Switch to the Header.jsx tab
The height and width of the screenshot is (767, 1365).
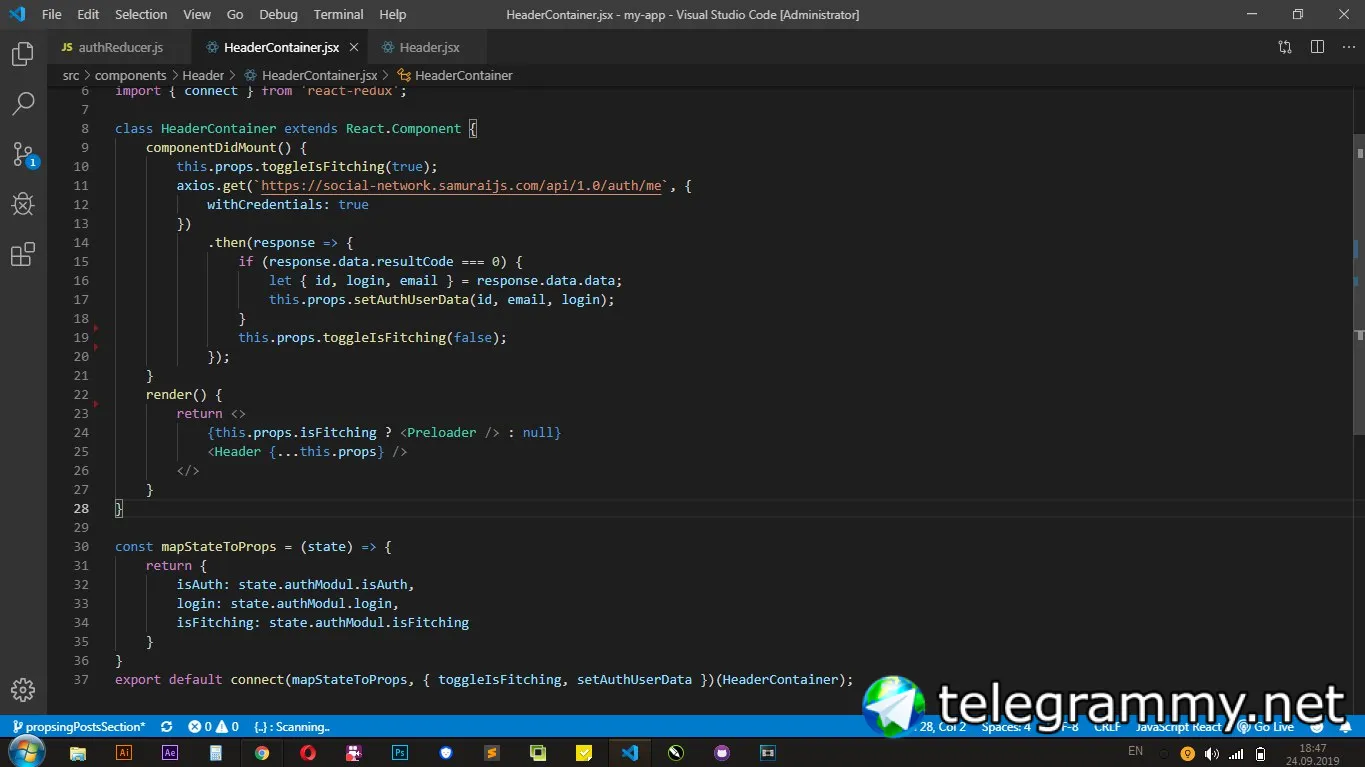[428, 47]
